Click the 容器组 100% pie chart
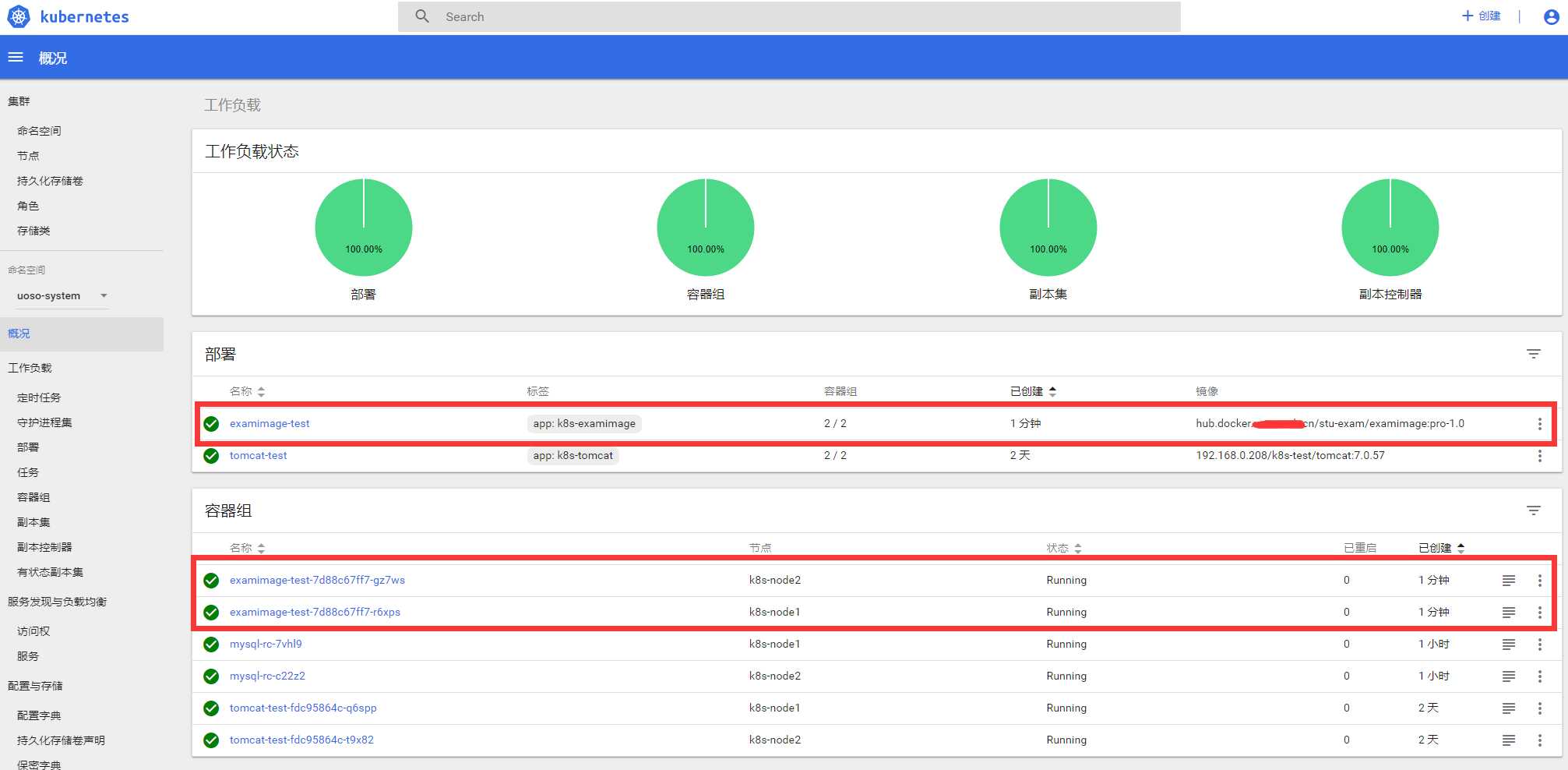 [x=706, y=227]
